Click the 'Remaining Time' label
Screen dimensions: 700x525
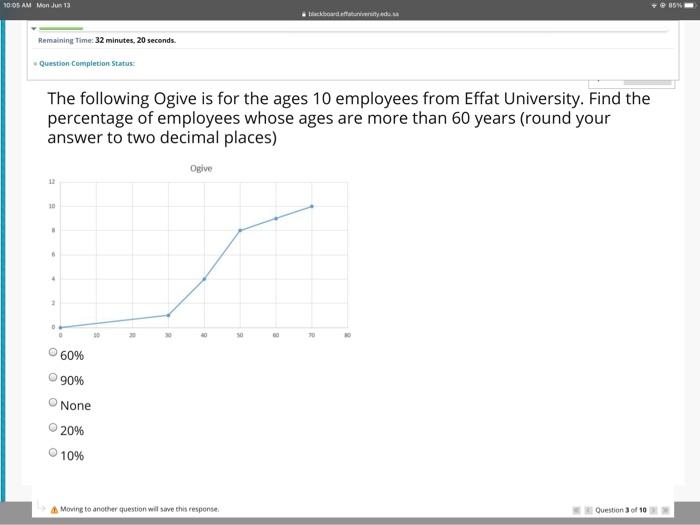(66, 40)
